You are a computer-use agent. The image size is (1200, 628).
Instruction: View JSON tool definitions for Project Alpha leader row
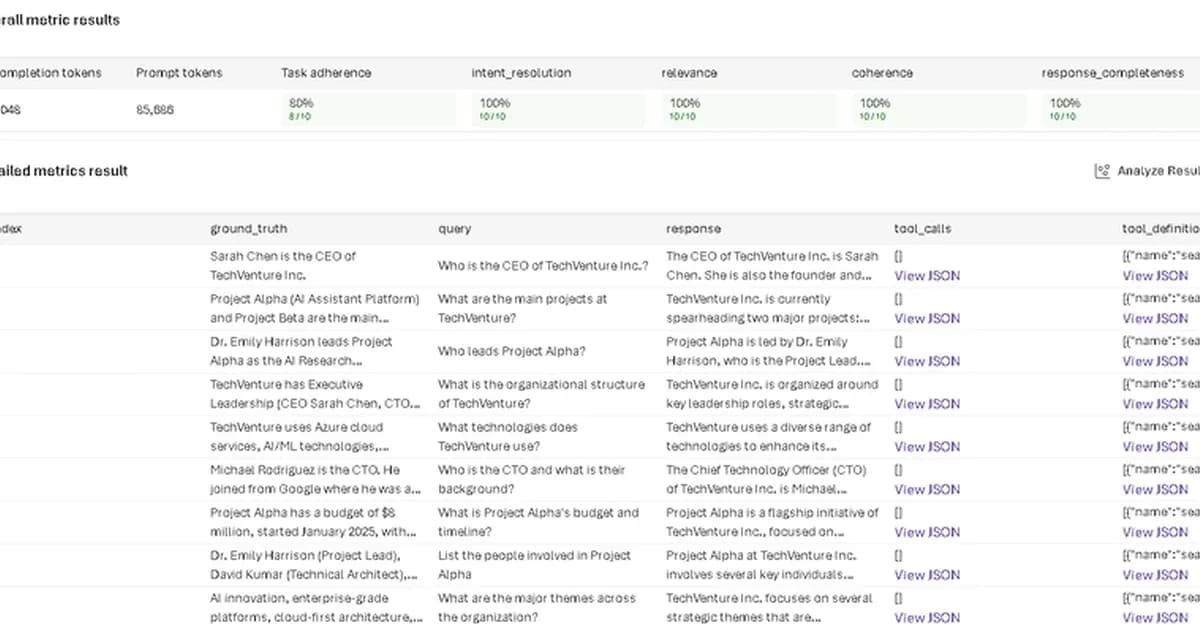[x=1156, y=361]
